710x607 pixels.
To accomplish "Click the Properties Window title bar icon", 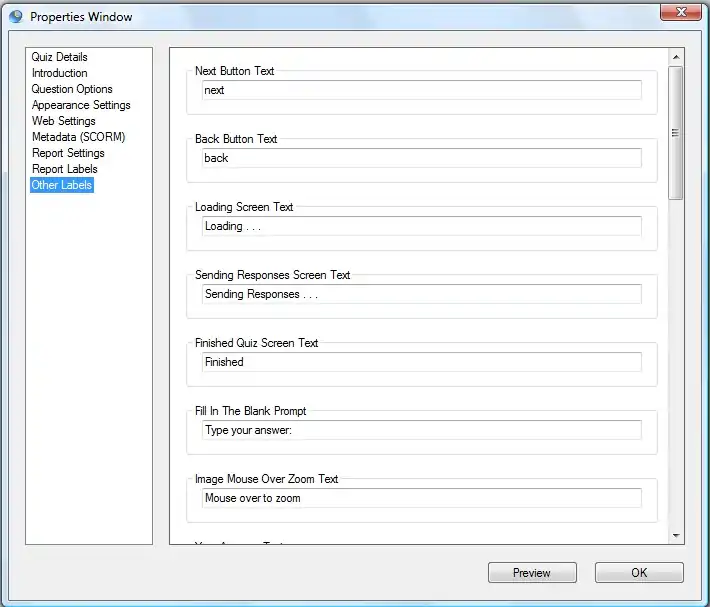I will (16, 16).
